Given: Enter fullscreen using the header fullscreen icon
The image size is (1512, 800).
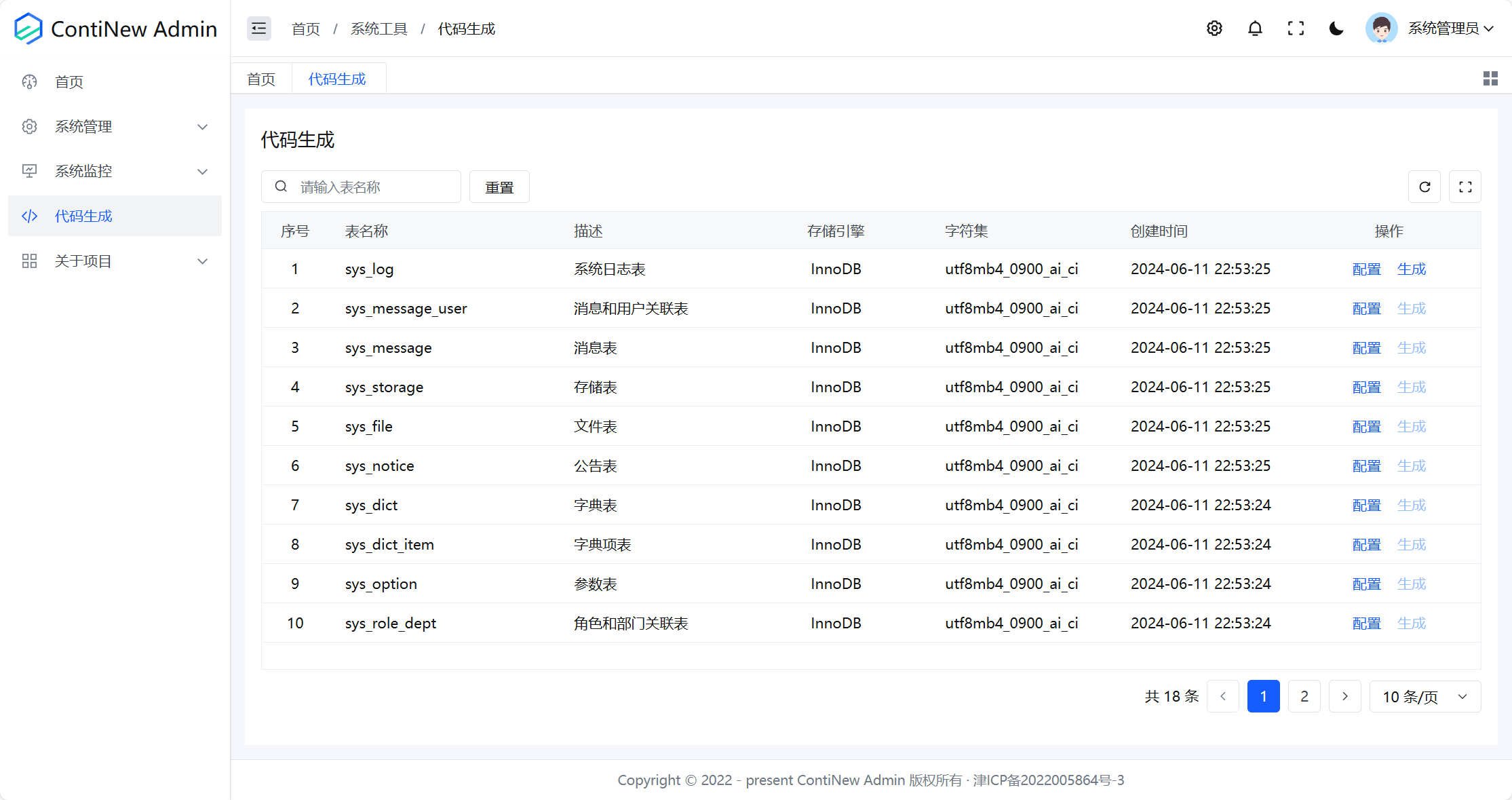Looking at the screenshot, I should click(1296, 28).
